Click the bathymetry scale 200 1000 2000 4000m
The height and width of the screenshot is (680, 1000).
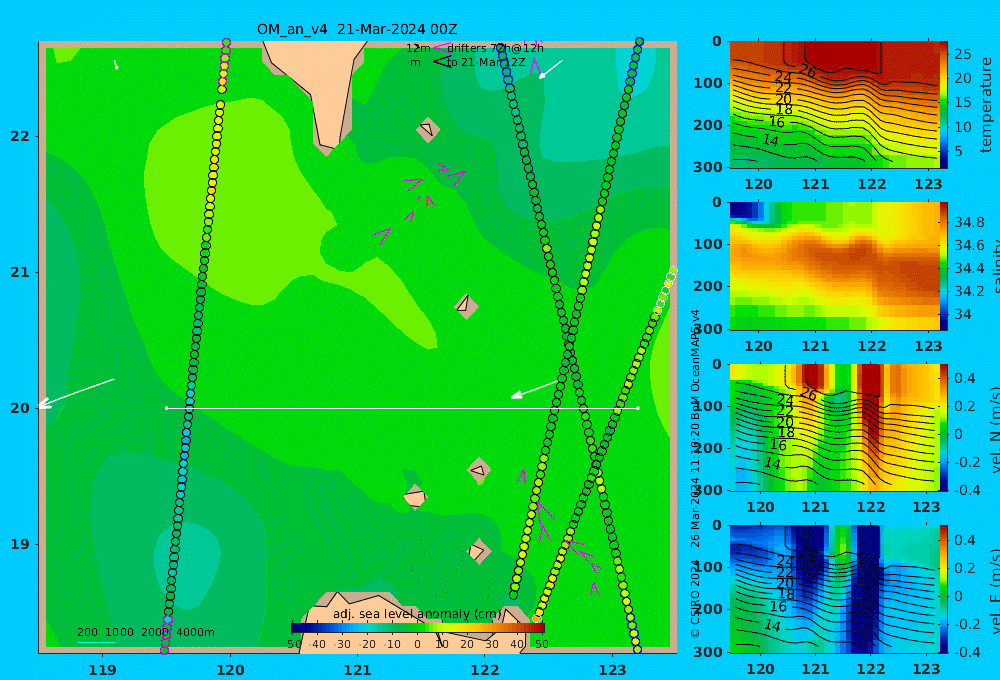145,632
